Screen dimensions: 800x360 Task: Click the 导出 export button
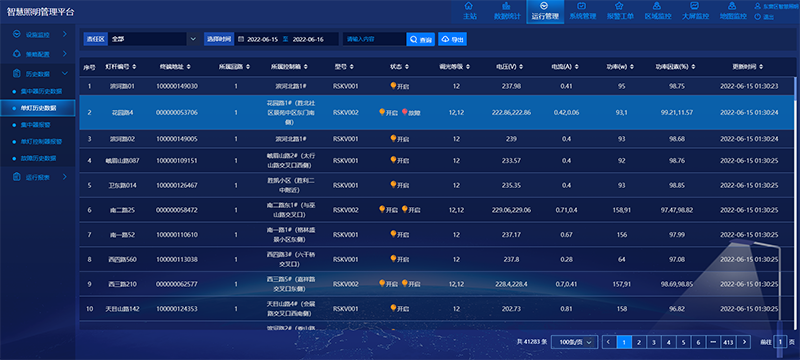(453, 39)
